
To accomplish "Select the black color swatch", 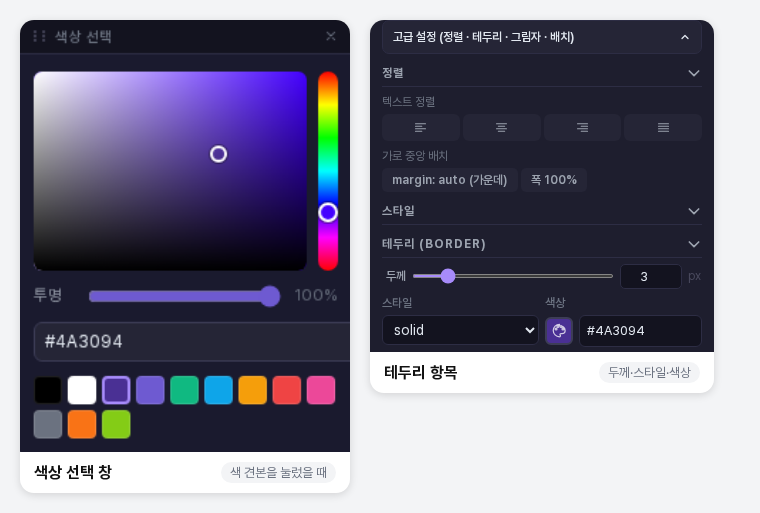I will (x=48, y=390).
